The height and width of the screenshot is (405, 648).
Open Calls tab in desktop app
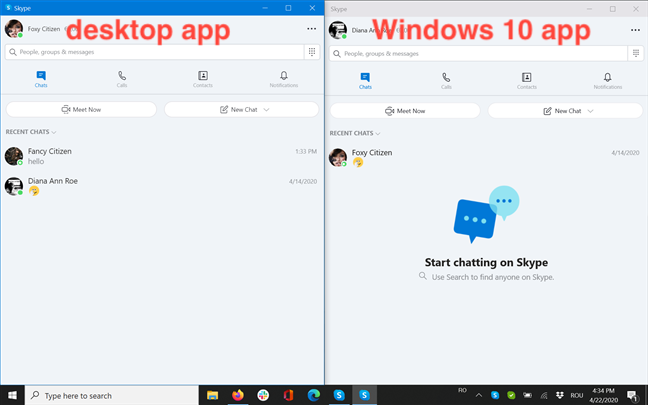click(x=122, y=79)
